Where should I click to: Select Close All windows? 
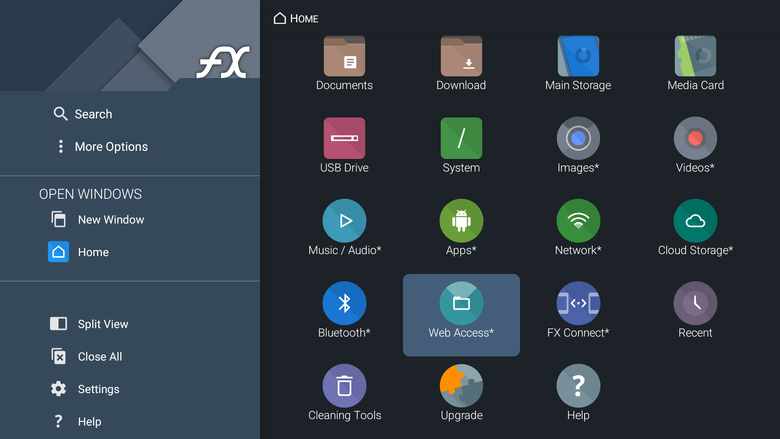[86, 356]
